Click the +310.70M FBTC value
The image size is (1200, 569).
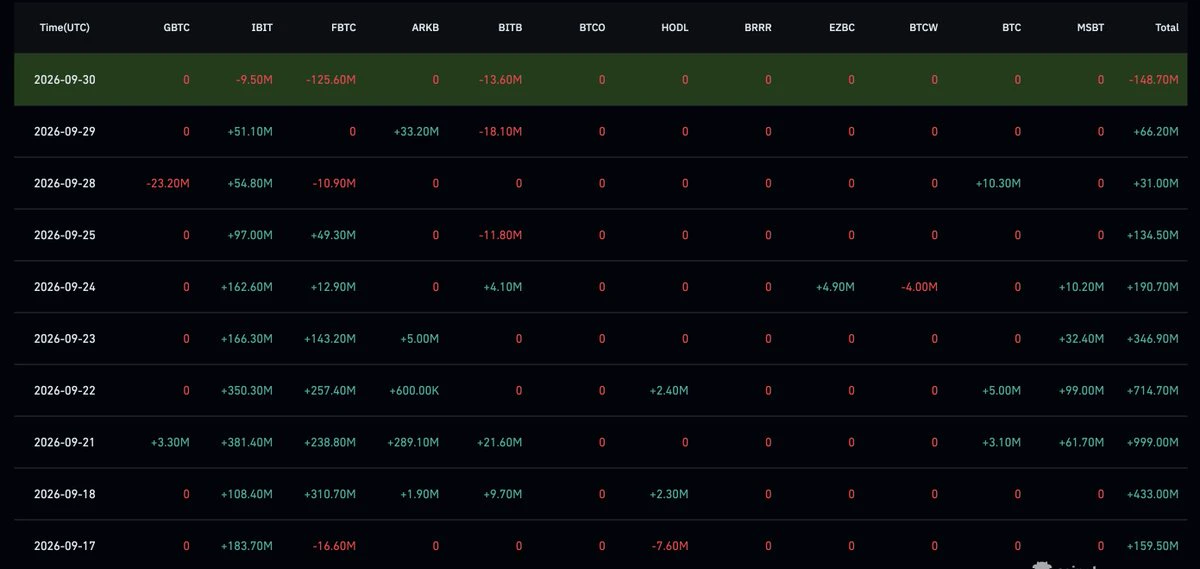pyautogui.click(x=331, y=494)
